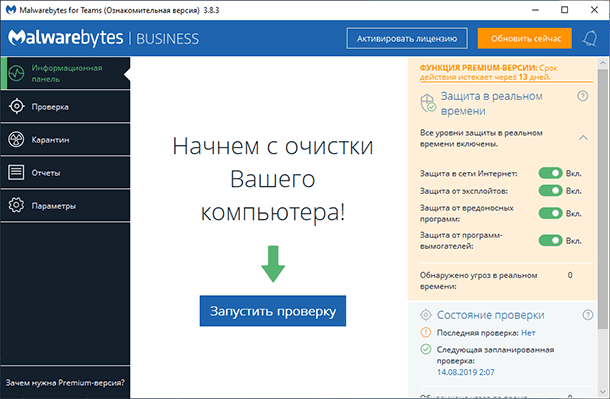Click the orange Обновить сейчас button
This screenshot has height=399, width=610.
(x=525, y=38)
